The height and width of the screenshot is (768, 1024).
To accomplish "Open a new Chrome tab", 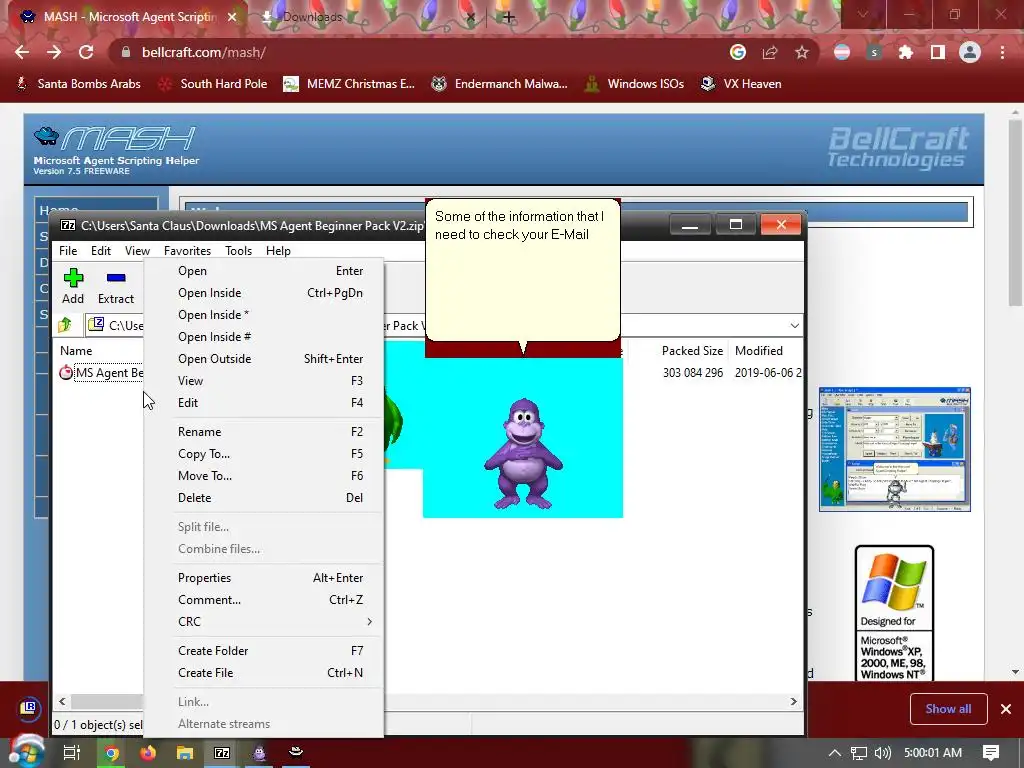I will [509, 17].
